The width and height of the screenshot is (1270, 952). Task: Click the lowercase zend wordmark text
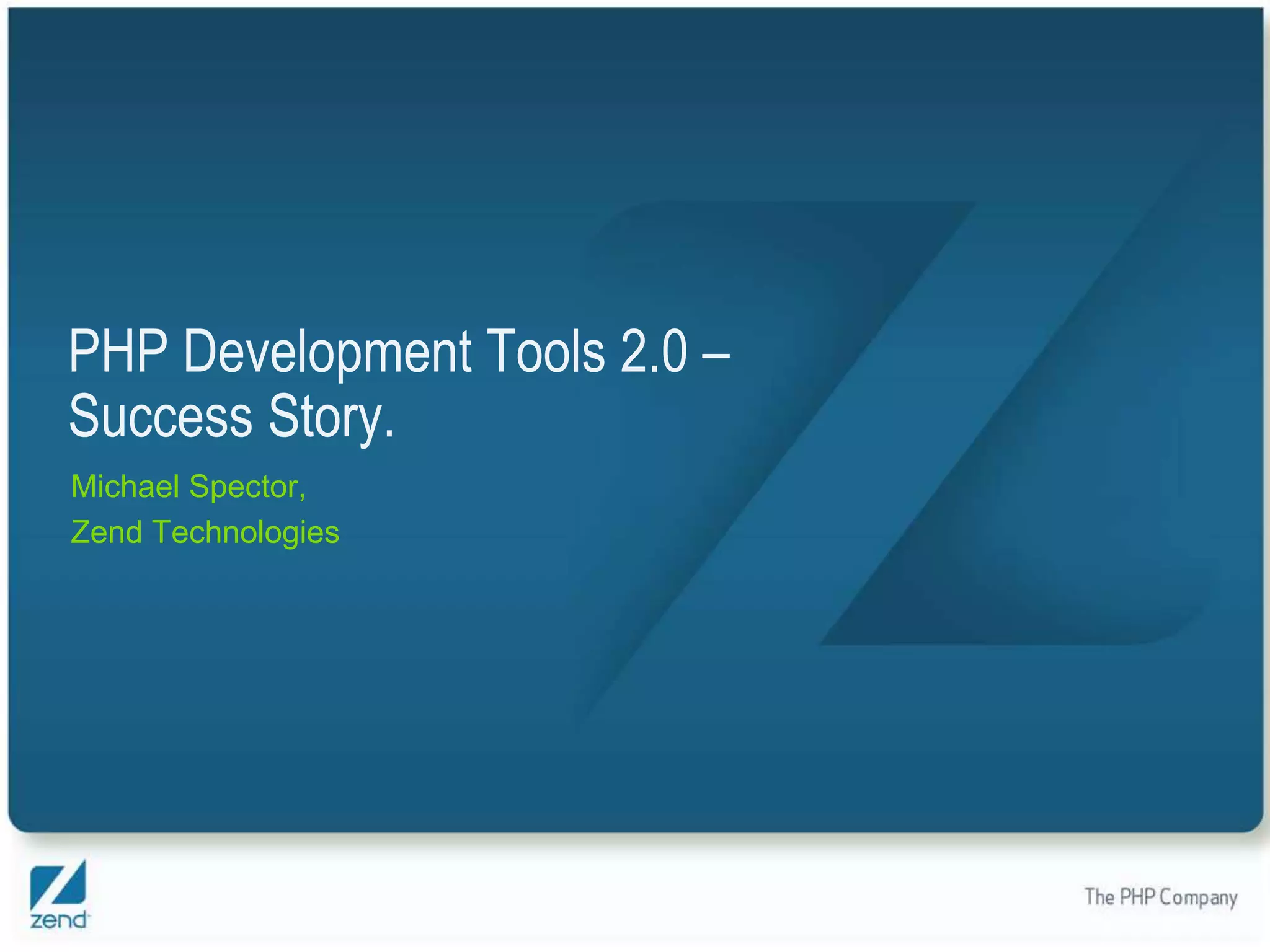coord(59,920)
